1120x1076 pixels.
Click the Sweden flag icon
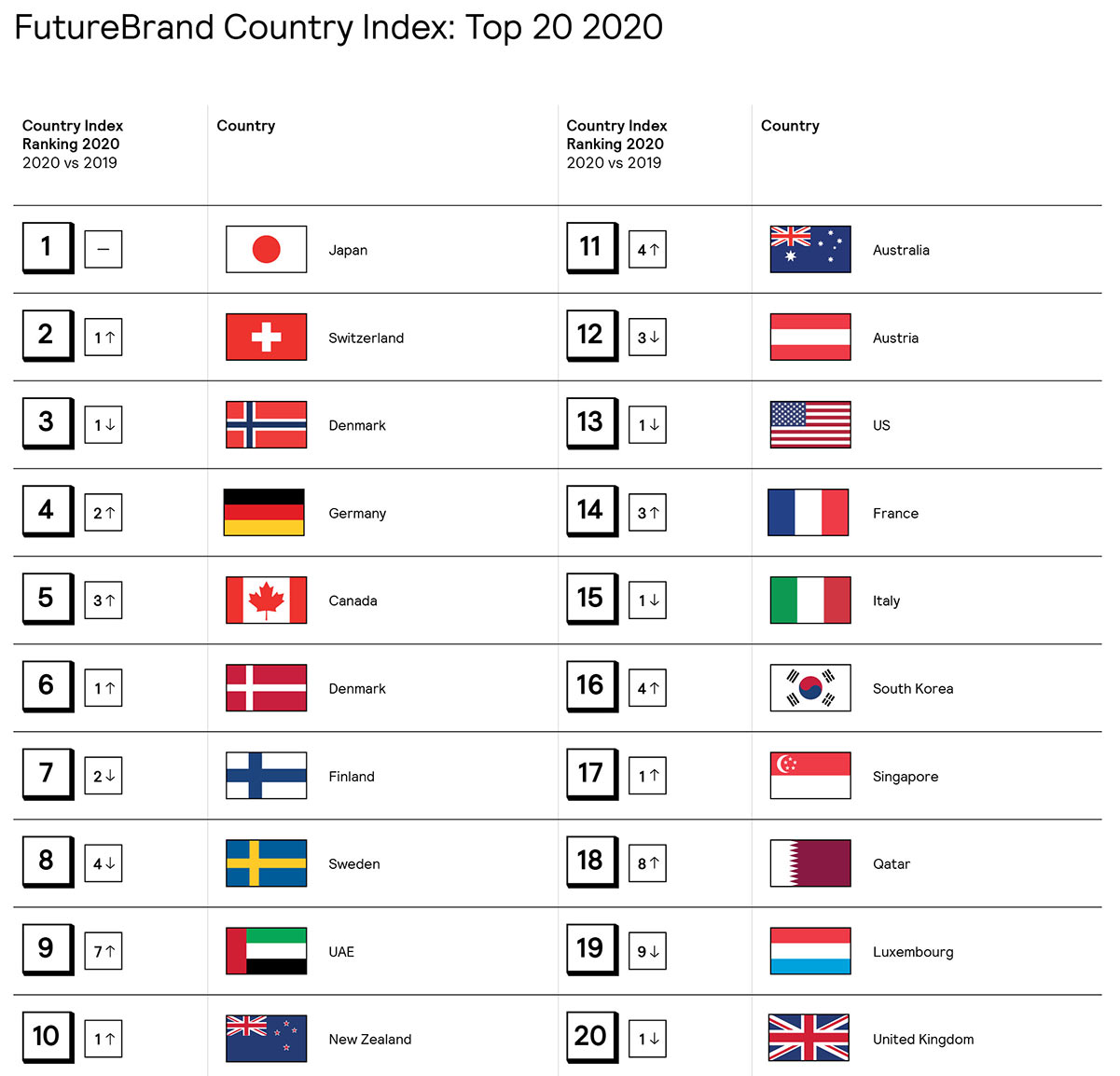pyautogui.click(x=266, y=862)
